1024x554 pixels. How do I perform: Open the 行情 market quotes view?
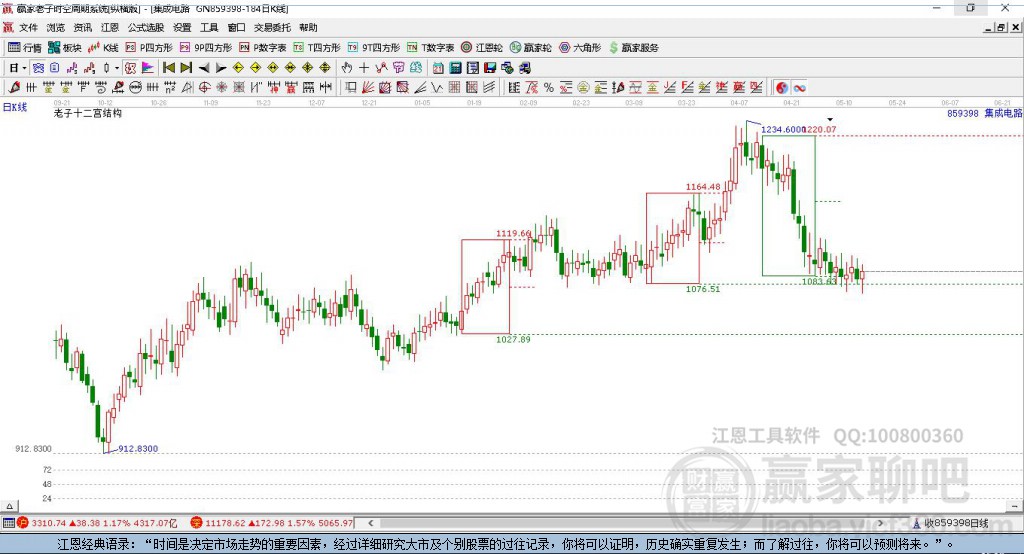(x=24, y=48)
